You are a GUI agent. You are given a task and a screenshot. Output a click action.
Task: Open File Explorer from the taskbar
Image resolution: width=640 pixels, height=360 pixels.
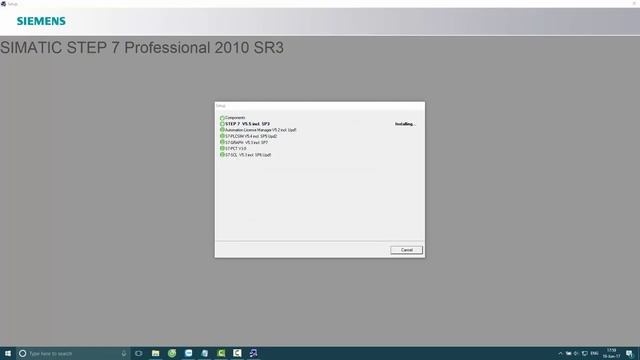(x=156, y=353)
